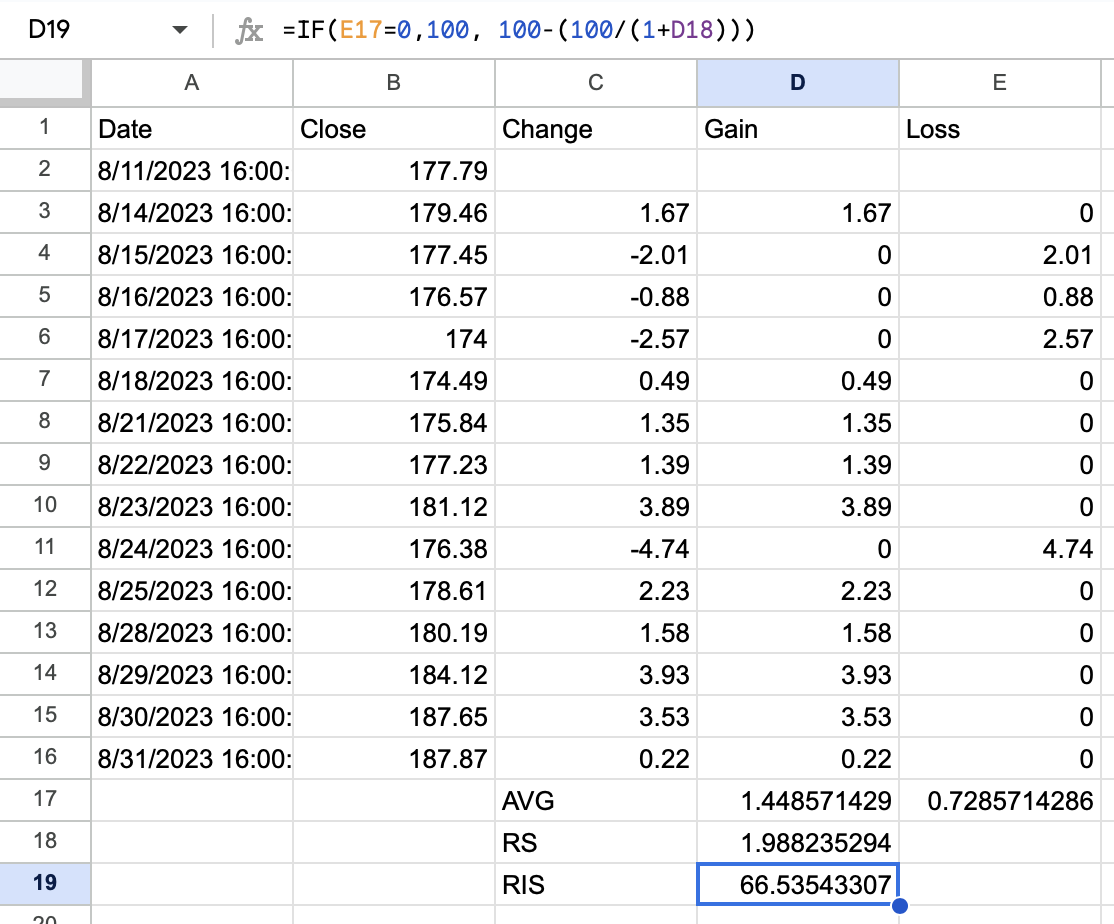Select the highlighted column D header
The image size is (1114, 924).
coord(798,83)
